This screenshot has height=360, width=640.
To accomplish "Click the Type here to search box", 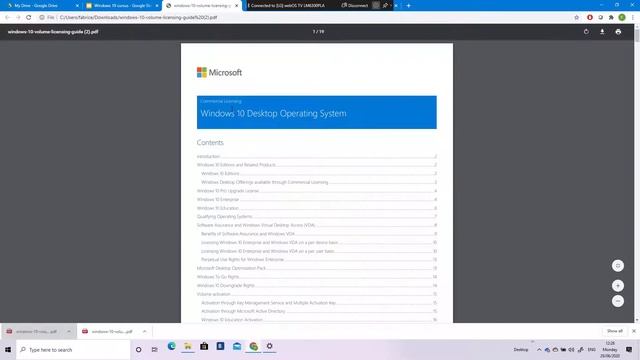I will 73,350.
